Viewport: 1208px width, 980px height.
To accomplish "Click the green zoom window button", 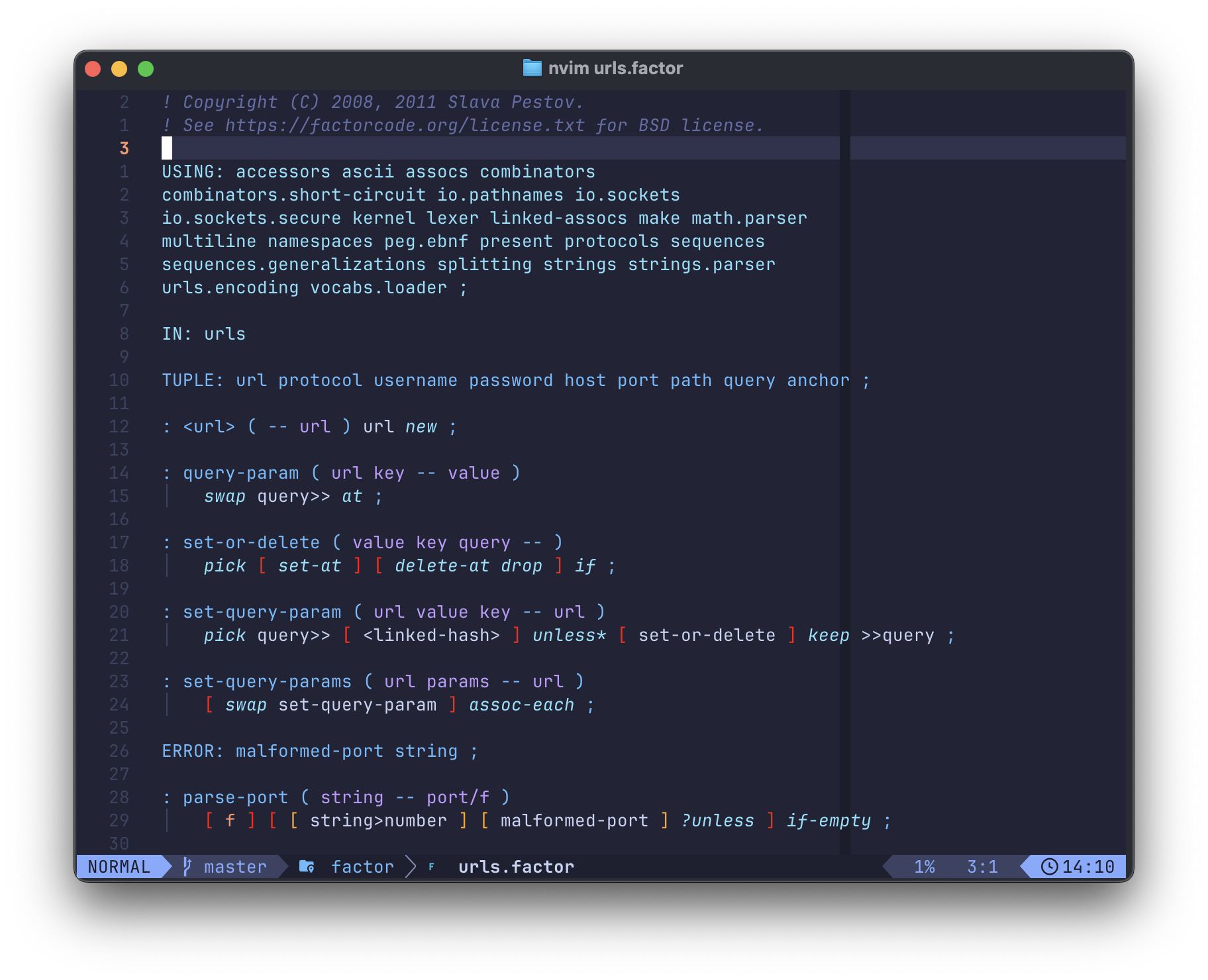I will [146, 69].
